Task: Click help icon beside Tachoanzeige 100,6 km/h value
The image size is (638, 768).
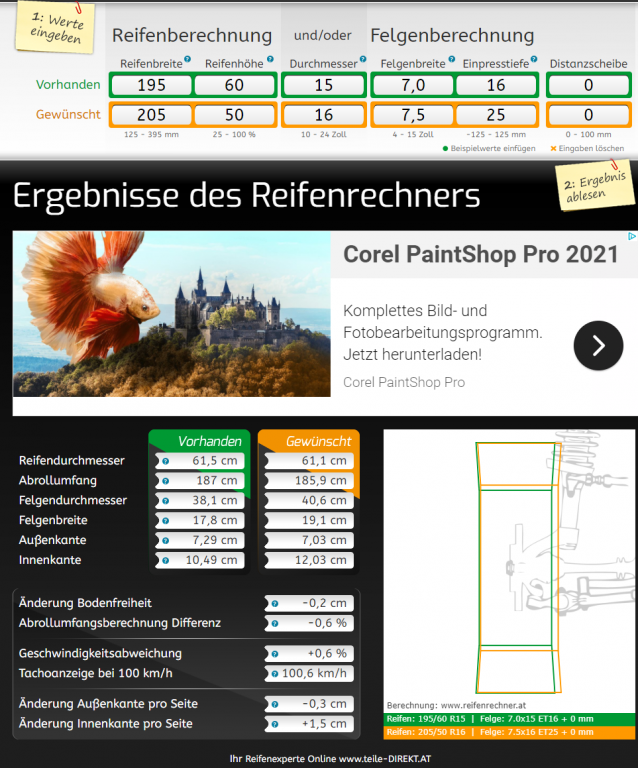Action: [x=274, y=674]
